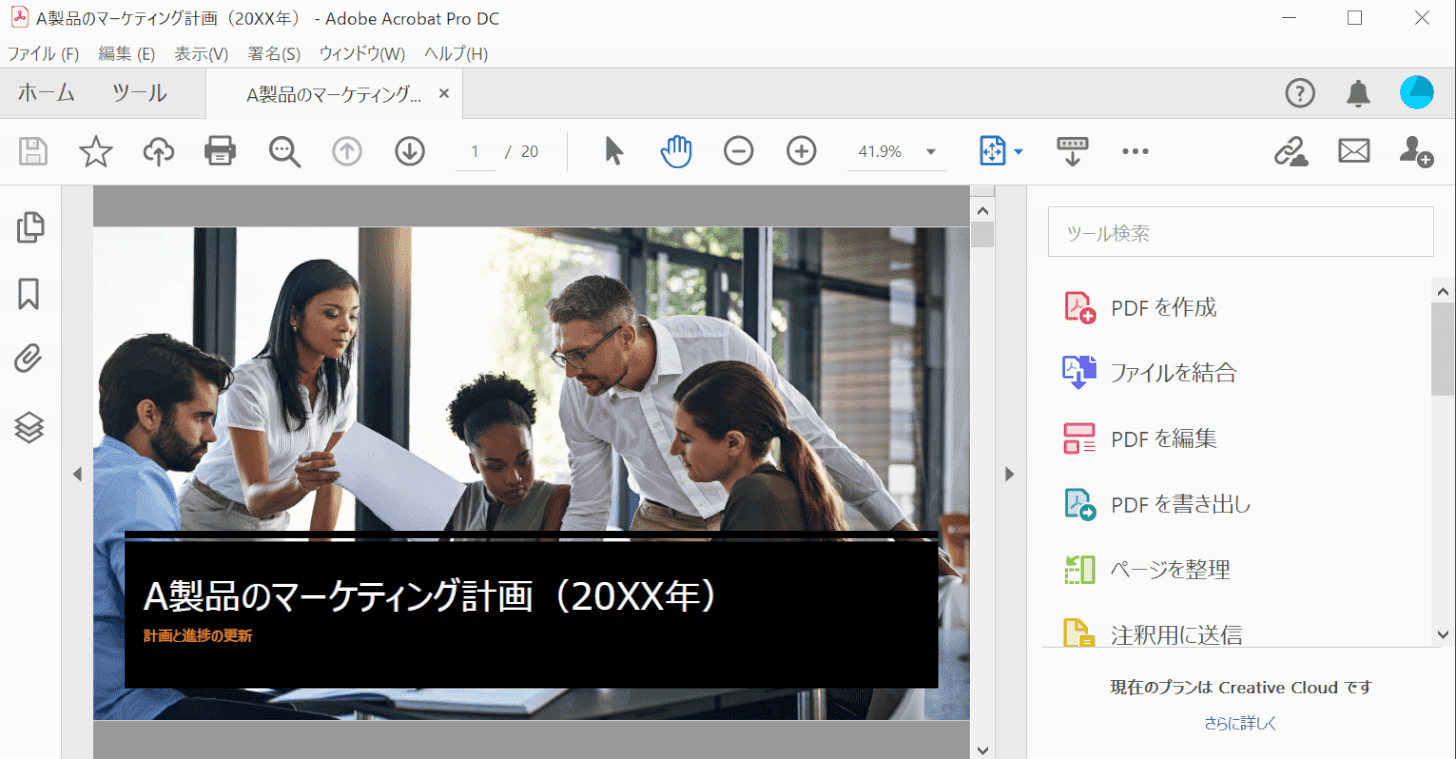The image size is (1456, 759).
Task: Click tools pane scrollbar down arrow
Action: coord(1443,634)
